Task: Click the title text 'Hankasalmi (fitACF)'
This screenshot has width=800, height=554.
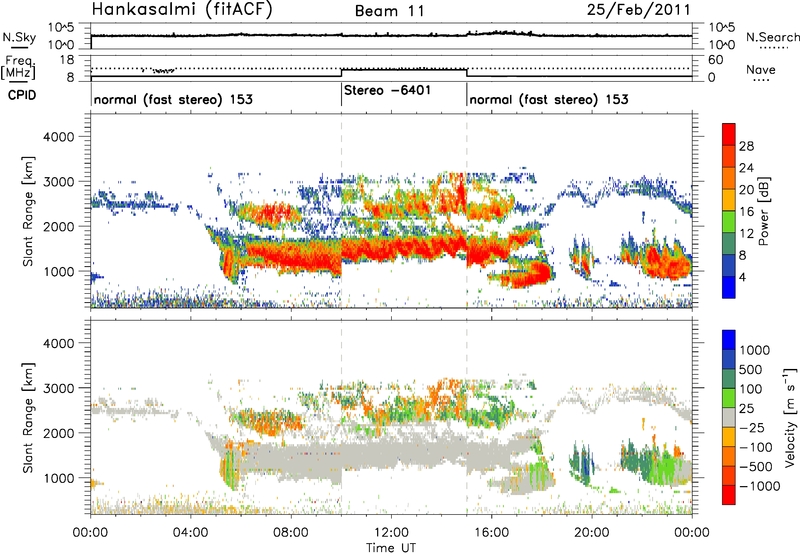Action: [182, 9]
